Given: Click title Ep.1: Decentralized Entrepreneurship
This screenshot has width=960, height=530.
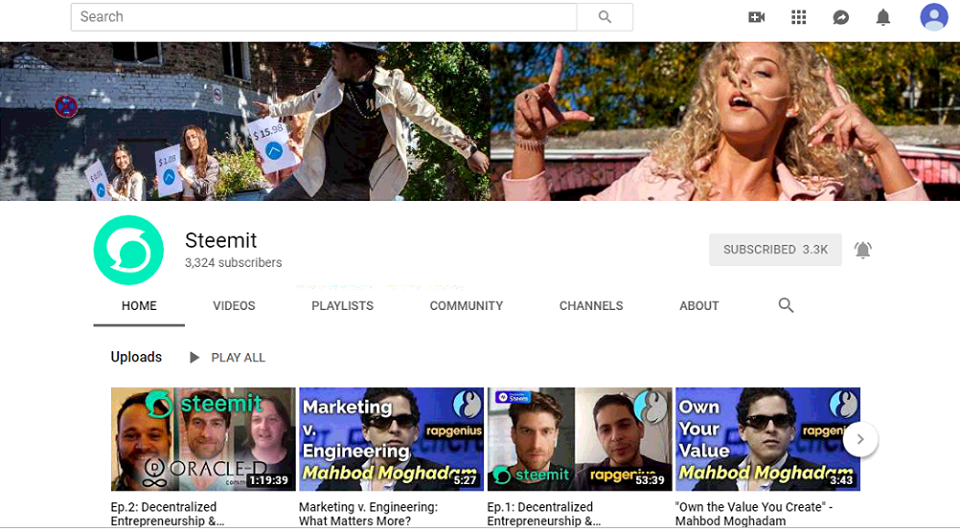Looking at the screenshot, I should pos(544,513).
